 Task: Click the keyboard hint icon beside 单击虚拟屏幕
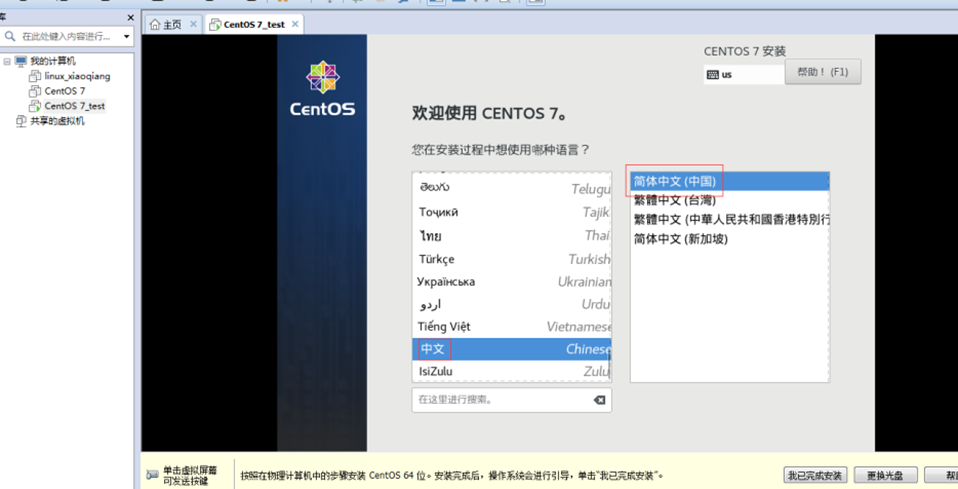click(x=153, y=476)
